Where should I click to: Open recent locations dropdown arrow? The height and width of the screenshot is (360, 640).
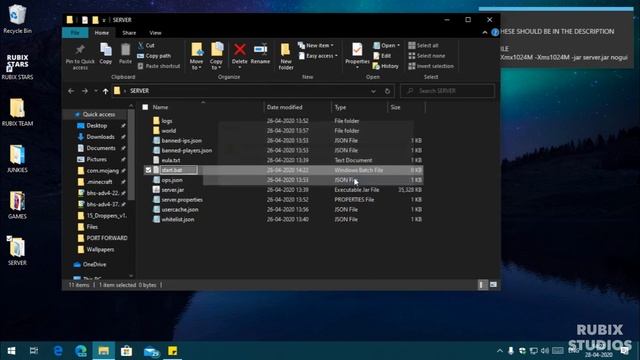96,91
